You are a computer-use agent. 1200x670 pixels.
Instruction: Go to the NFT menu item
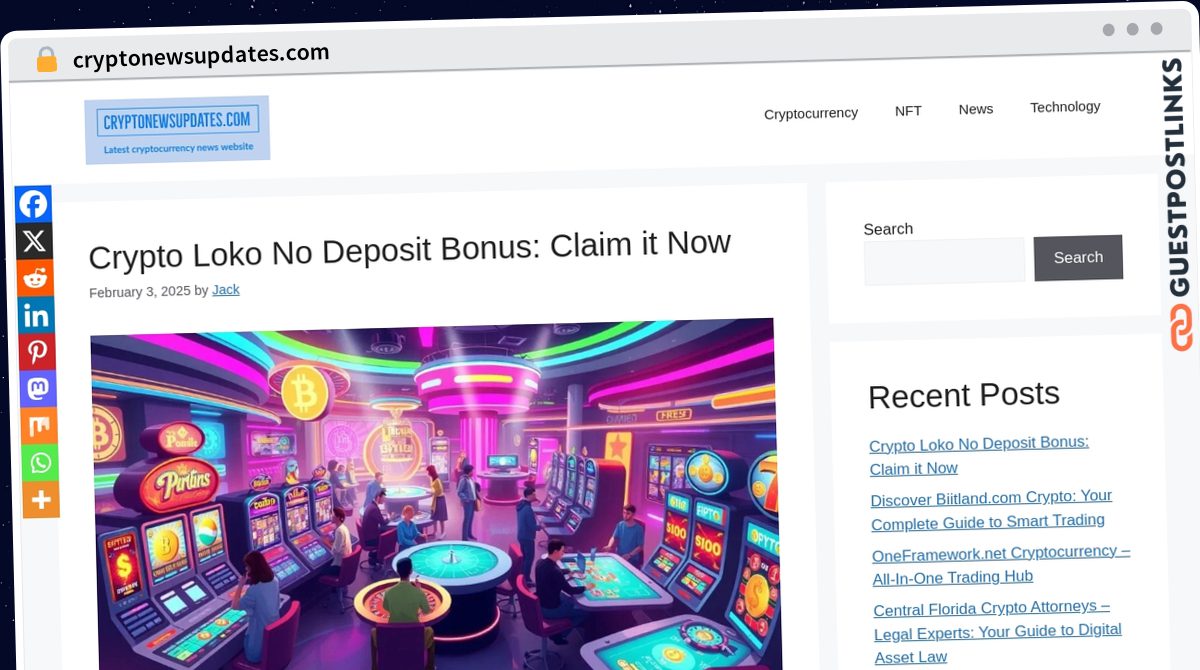click(x=908, y=111)
